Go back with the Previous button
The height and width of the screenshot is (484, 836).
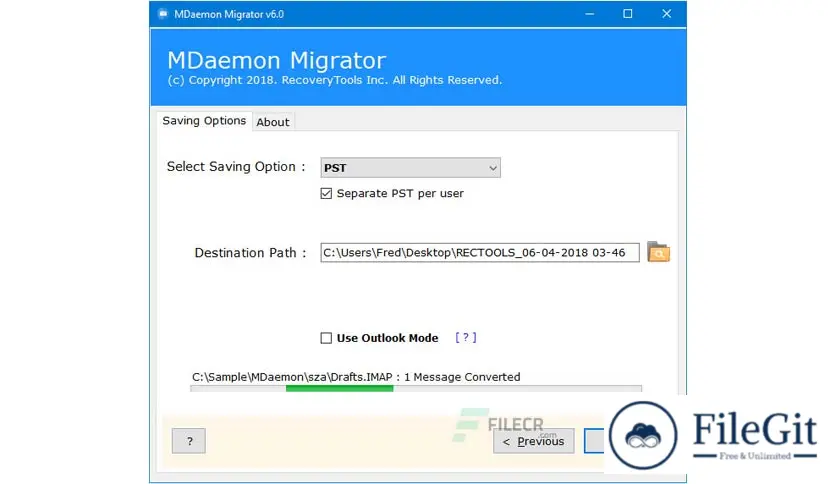(x=534, y=441)
